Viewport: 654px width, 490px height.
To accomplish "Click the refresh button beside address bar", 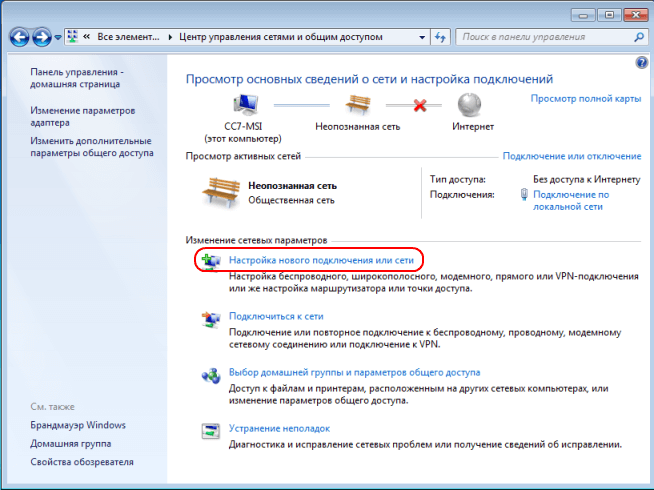I will pyautogui.click(x=440, y=36).
